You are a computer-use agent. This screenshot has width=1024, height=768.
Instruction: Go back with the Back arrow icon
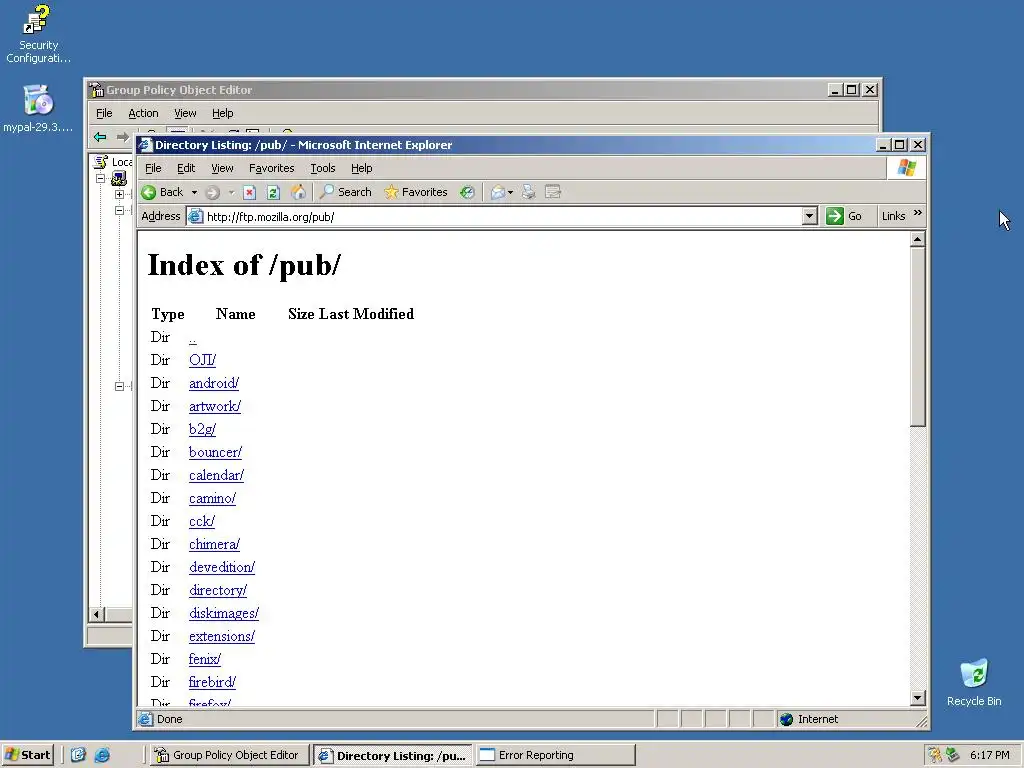tap(149, 192)
